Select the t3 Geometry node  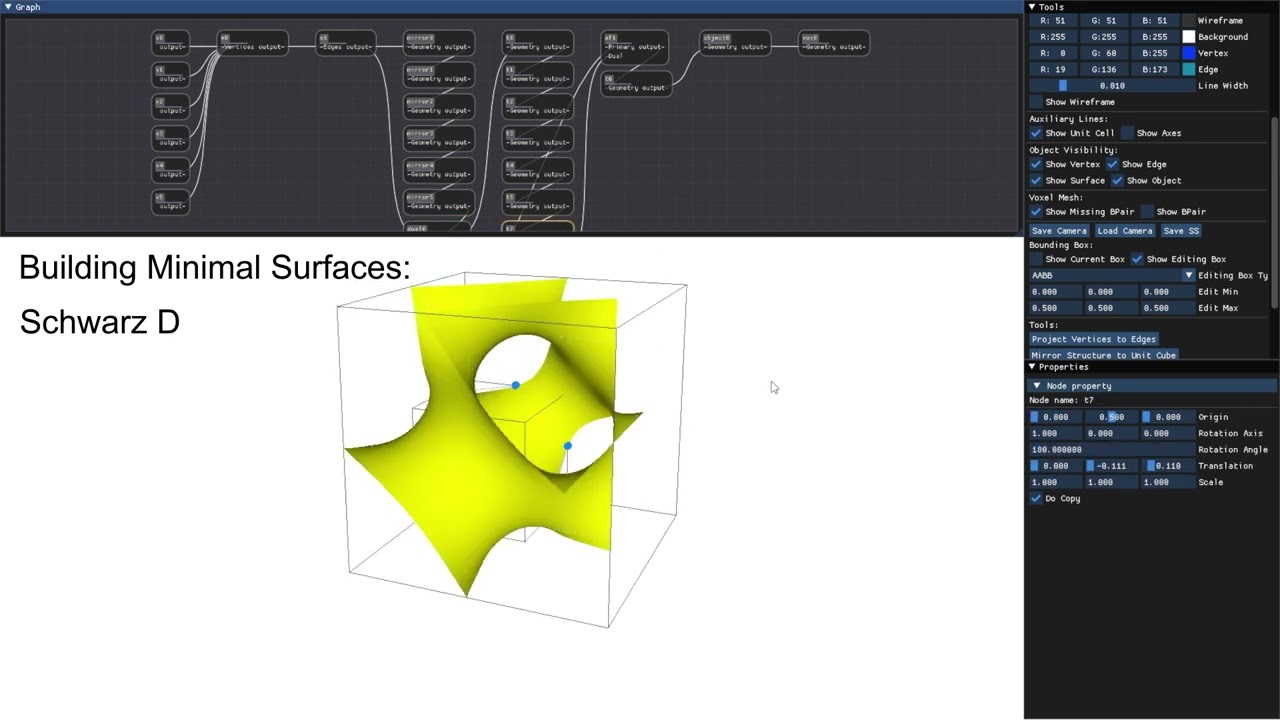coord(538,138)
